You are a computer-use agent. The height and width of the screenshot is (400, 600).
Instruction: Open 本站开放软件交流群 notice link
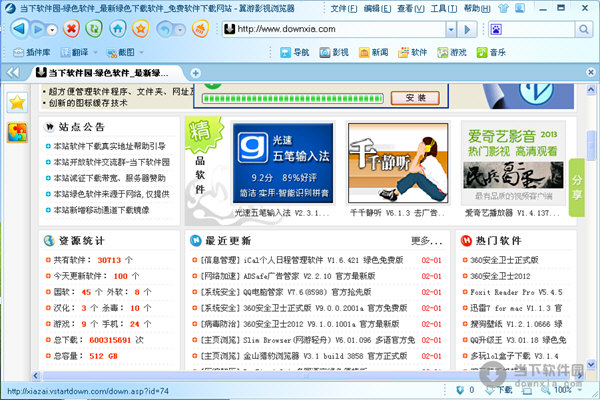[x=111, y=162]
